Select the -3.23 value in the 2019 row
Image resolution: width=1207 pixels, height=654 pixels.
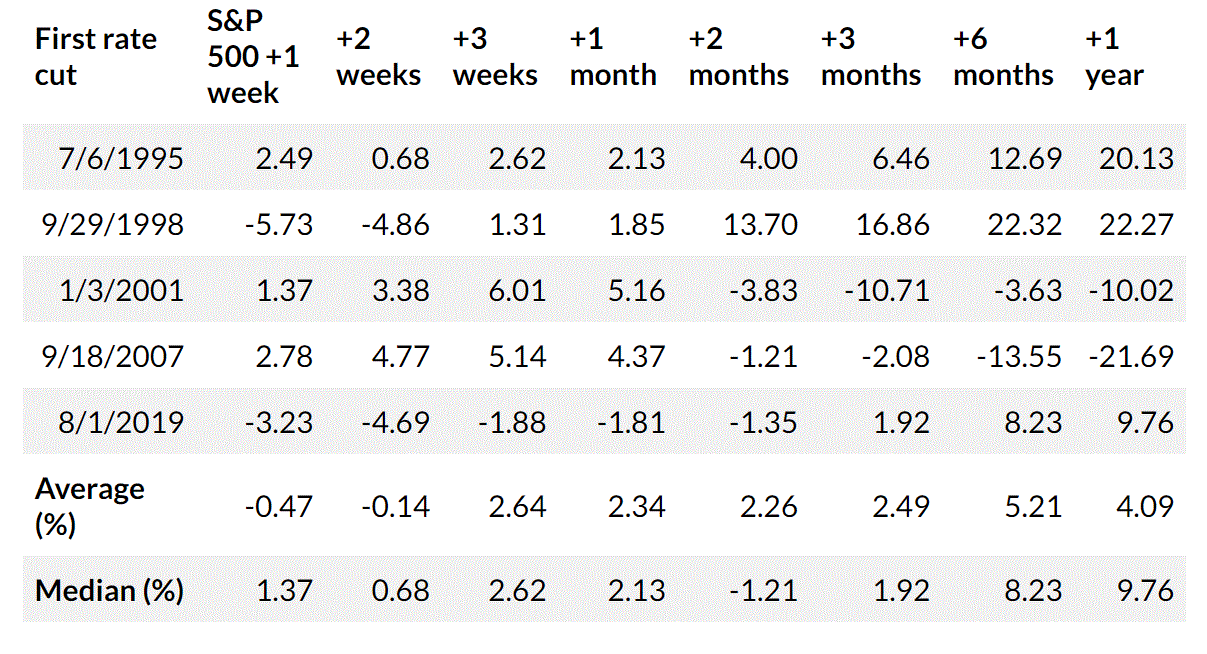[278, 422]
